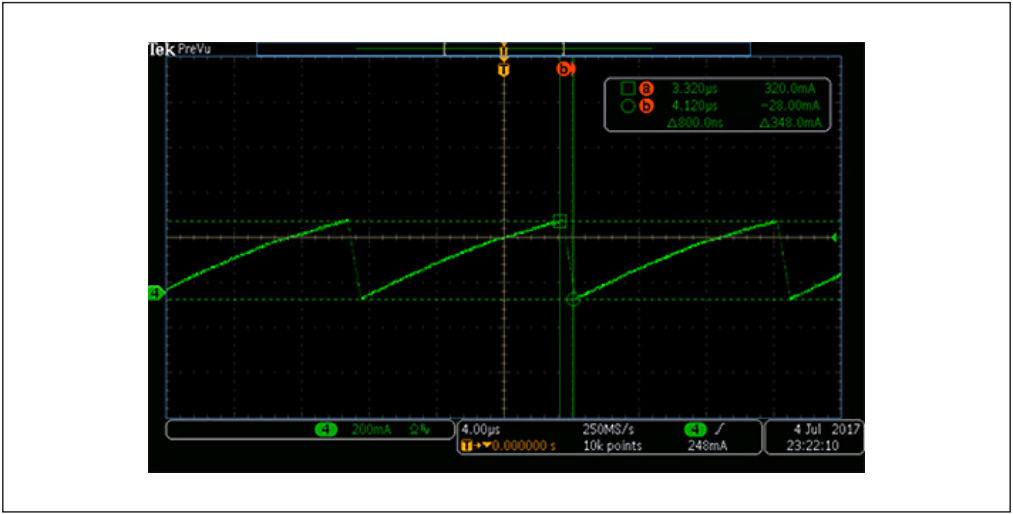Image resolution: width=1013 pixels, height=514 pixels.
Task: Click the record overview bar's bracketed view window
Action: (504, 49)
